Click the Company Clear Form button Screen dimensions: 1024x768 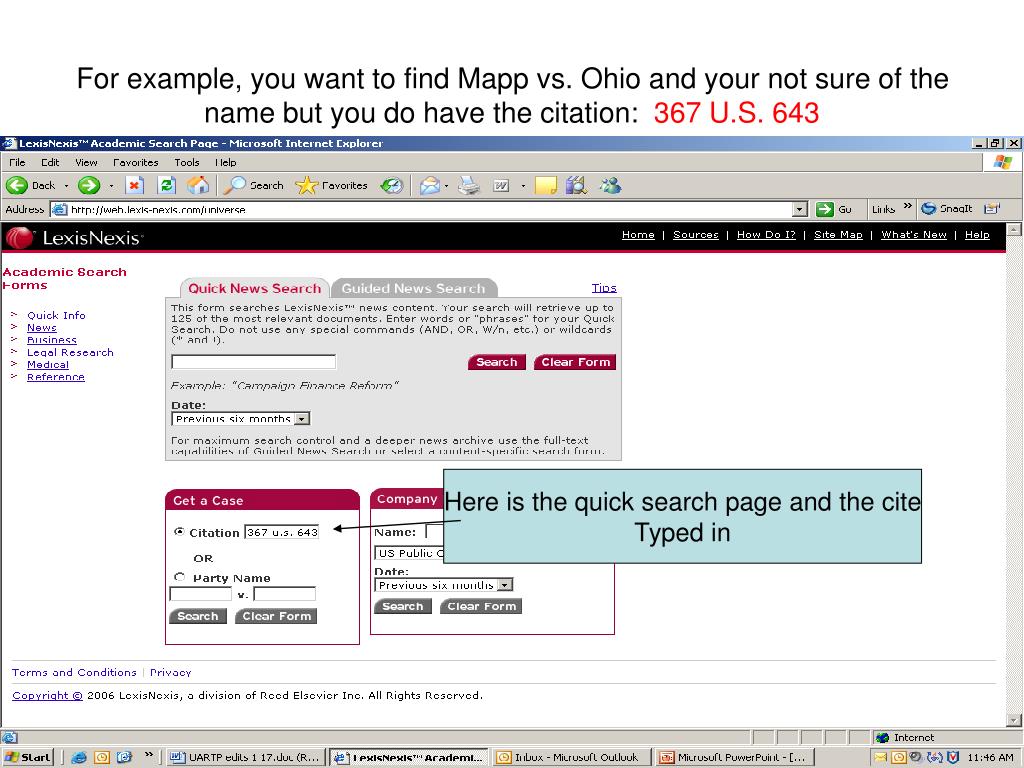(481, 607)
